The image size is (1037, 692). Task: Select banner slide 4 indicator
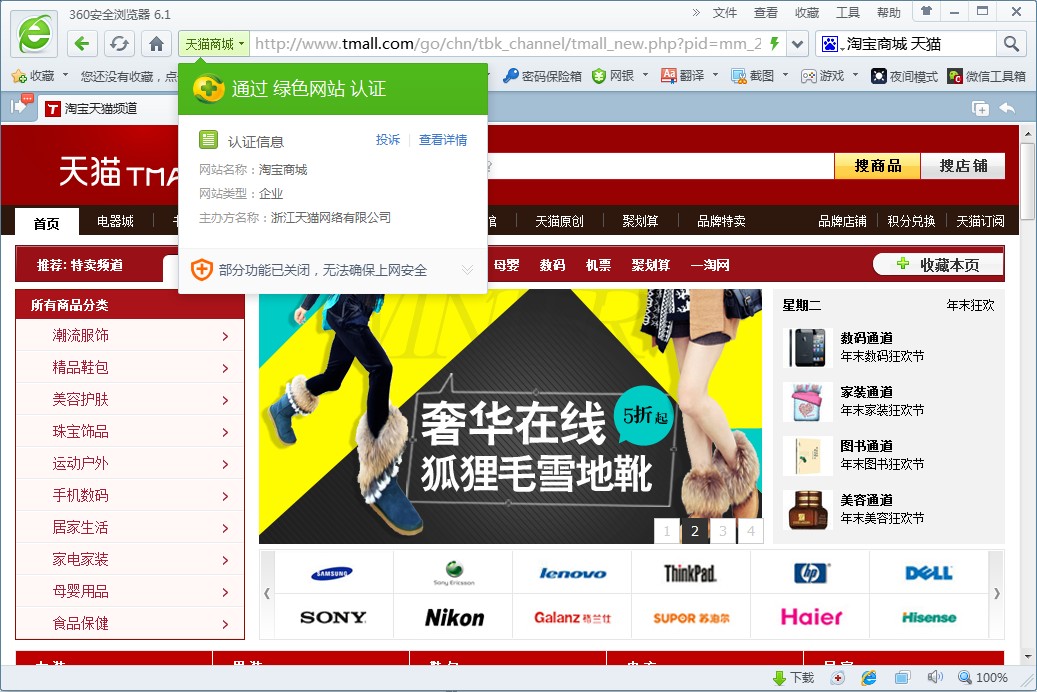pyautogui.click(x=751, y=531)
